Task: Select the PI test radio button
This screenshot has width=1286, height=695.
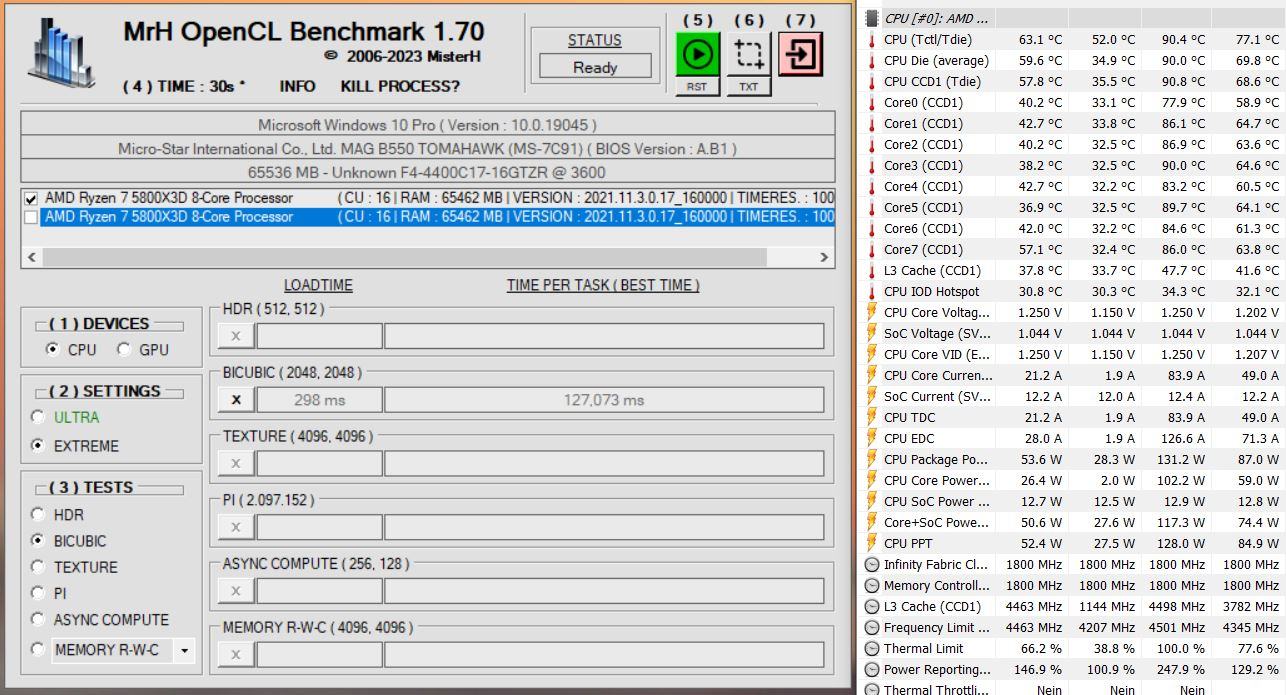Action: [38, 593]
